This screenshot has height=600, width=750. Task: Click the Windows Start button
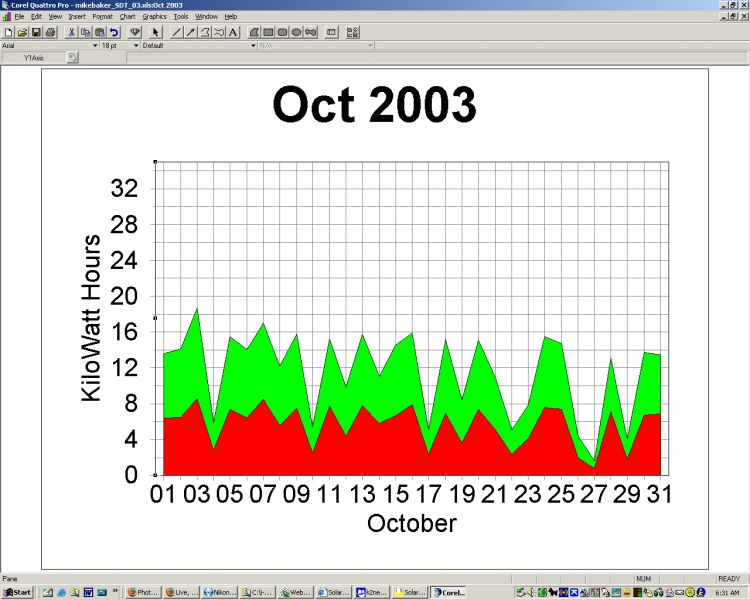[17, 592]
